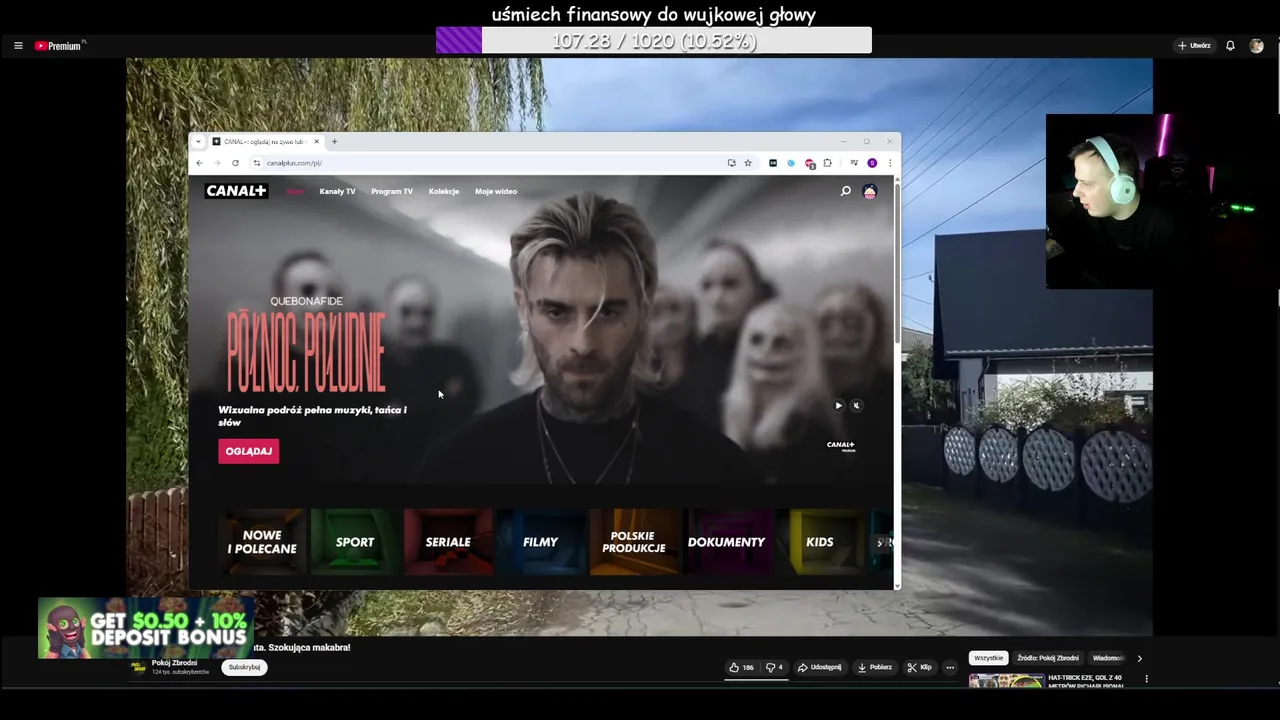Open the Nowe i polecane category tile
The height and width of the screenshot is (720, 1280).
(x=262, y=542)
